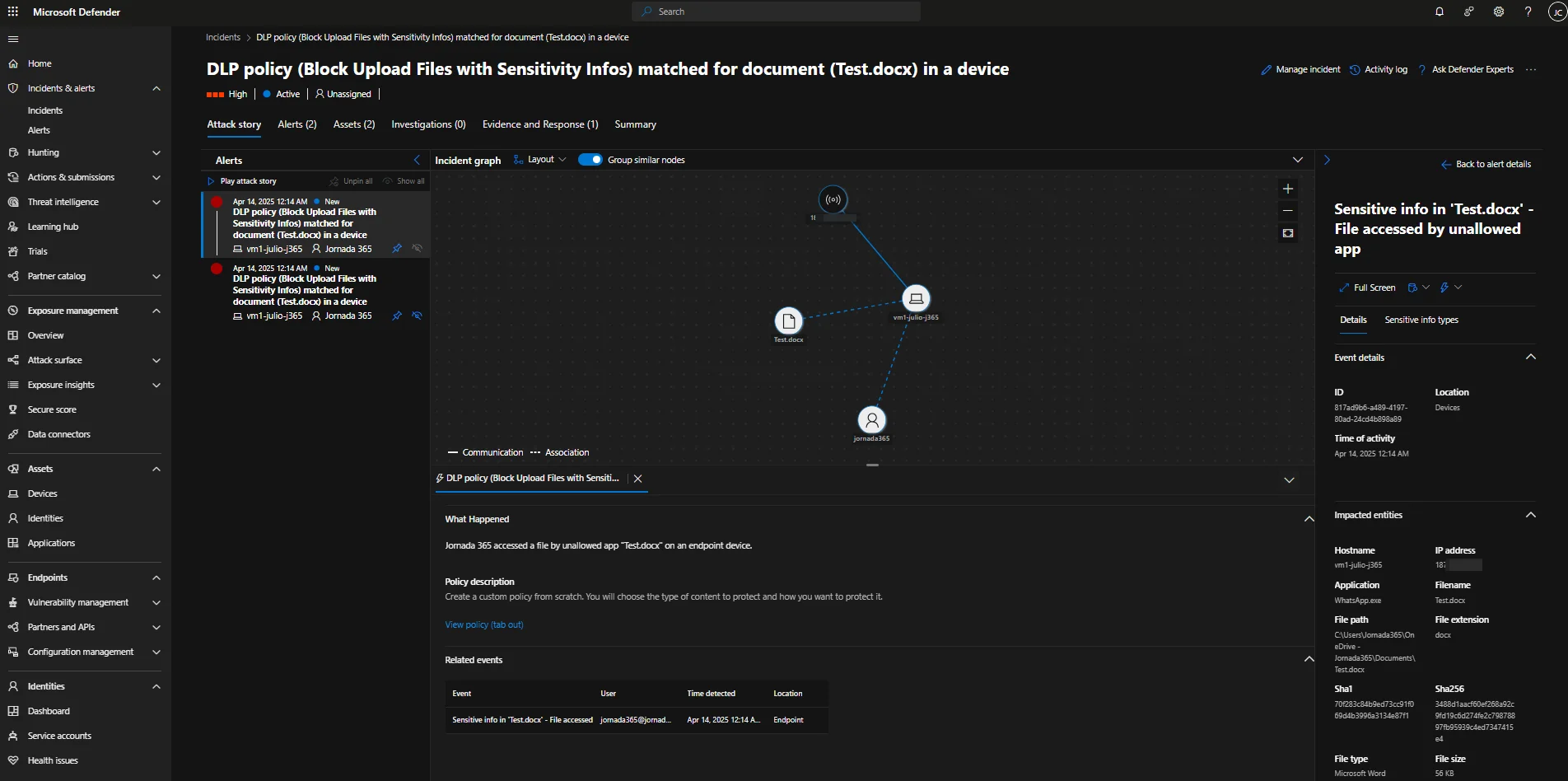Pin the second DLP policy alert
Viewport: 1568px width, 781px height.
pyautogui.click(x=397, y=316)
